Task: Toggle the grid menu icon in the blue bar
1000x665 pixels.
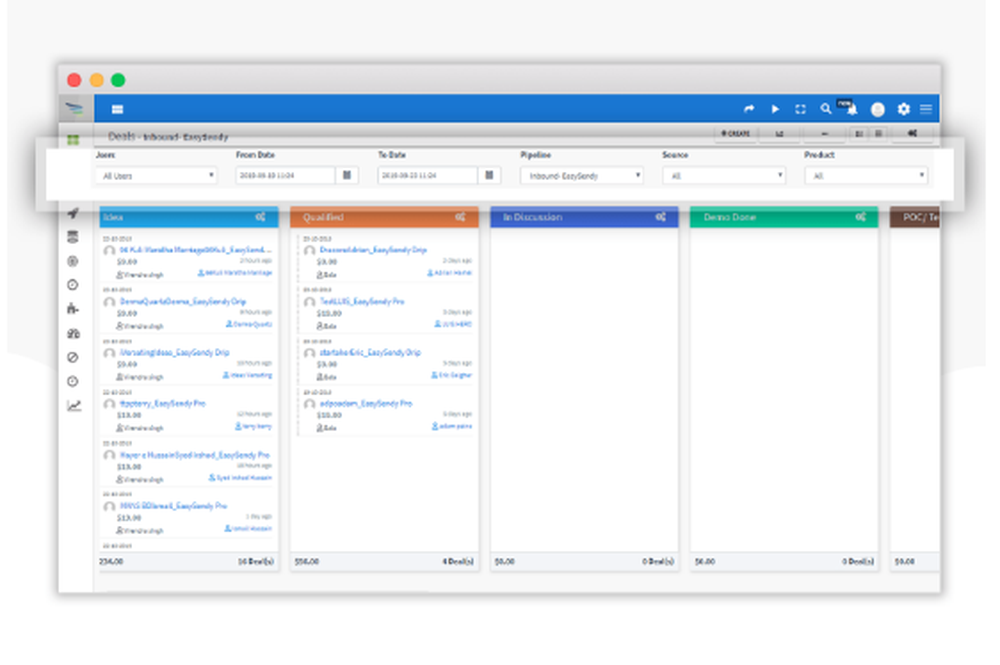Action: point(117,109)
